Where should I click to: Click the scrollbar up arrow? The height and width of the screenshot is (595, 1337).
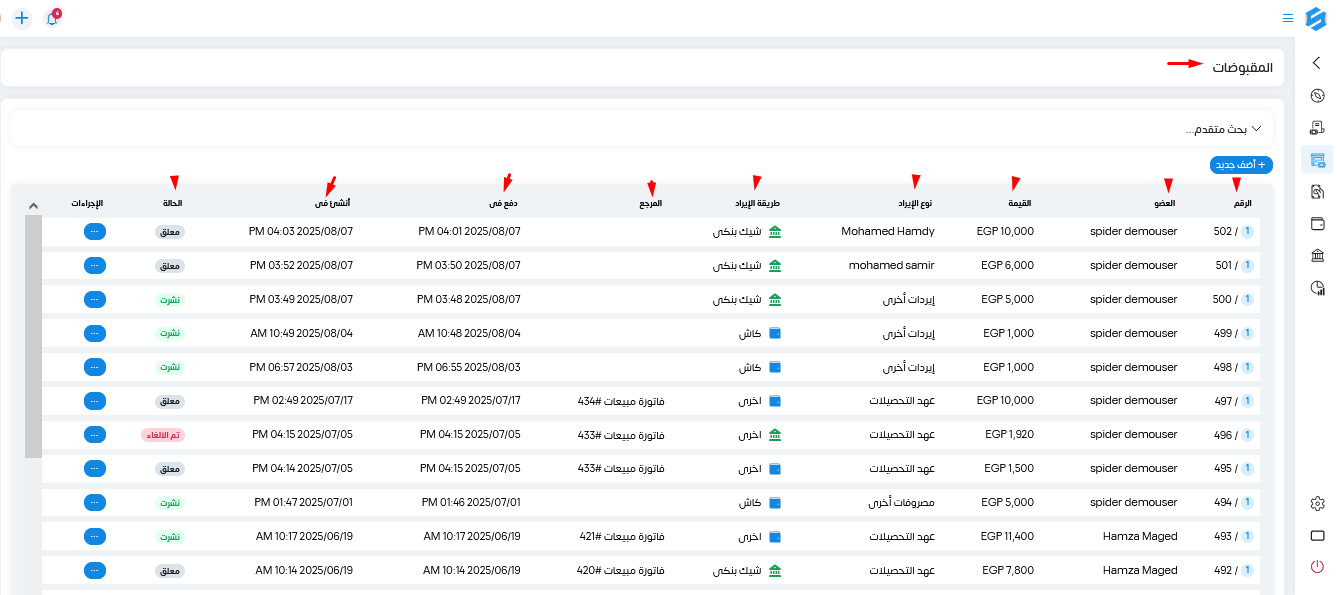[33, 205]
